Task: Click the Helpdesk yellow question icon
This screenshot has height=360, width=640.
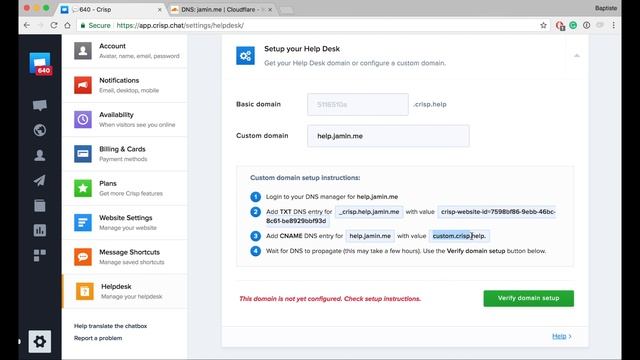Action: tap(84, 291)
